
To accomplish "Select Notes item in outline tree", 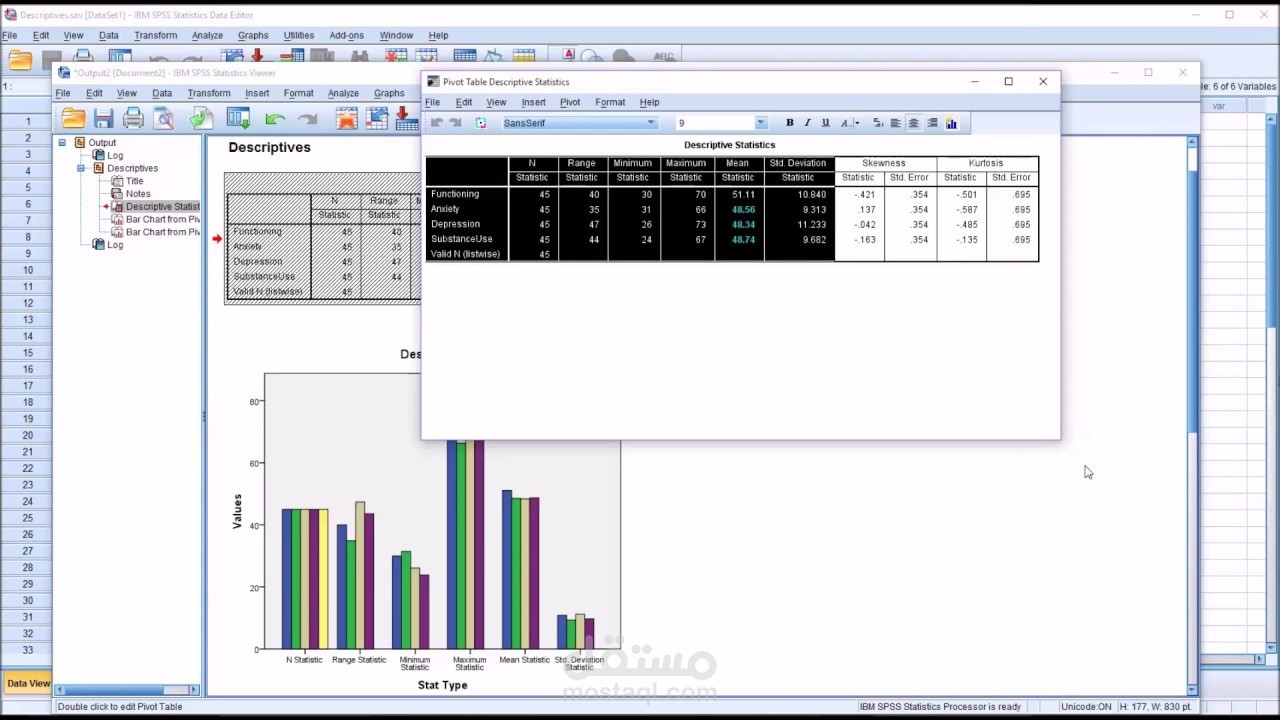I will [x=138, y=194].
